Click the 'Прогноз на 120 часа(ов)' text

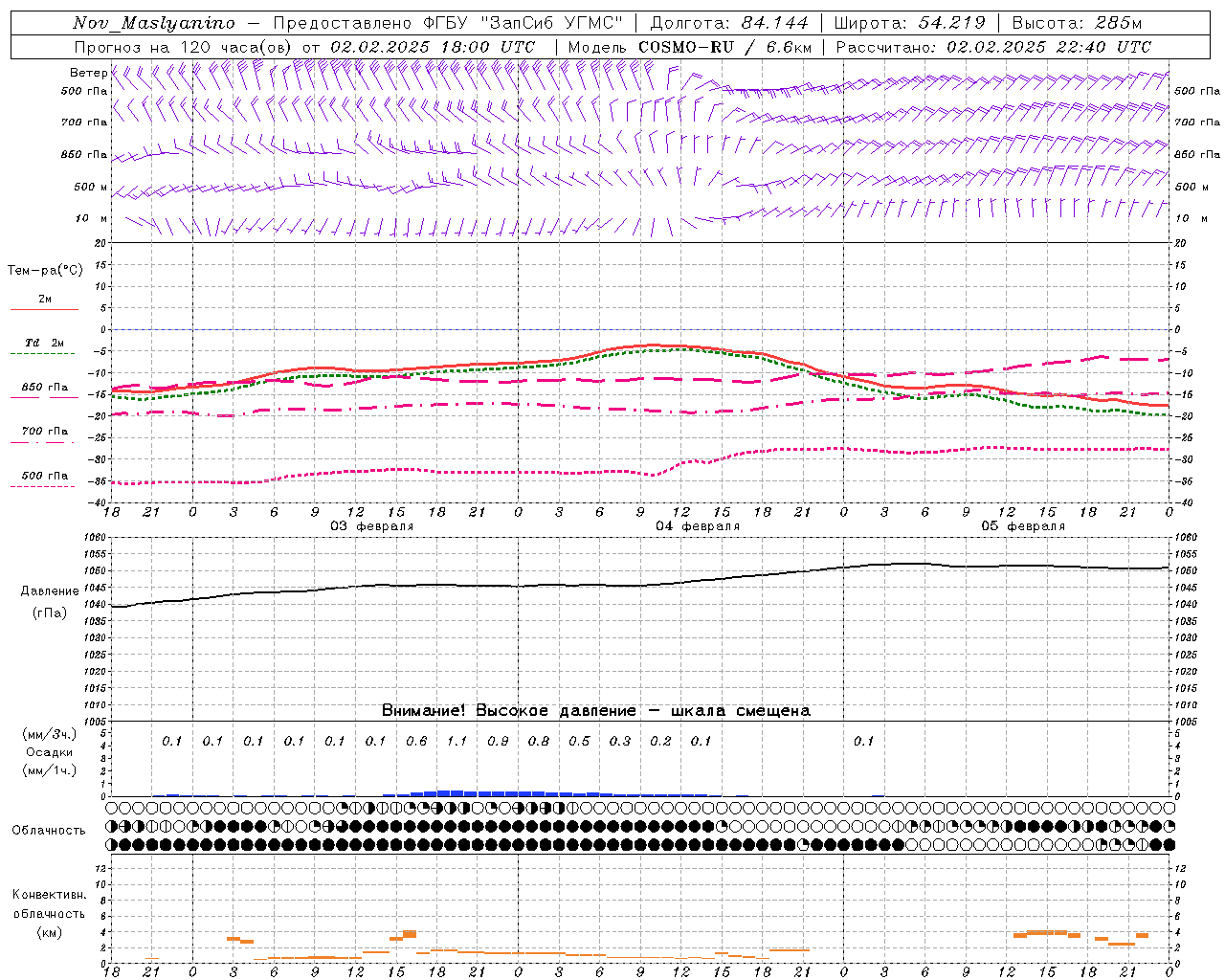(184, 47)
